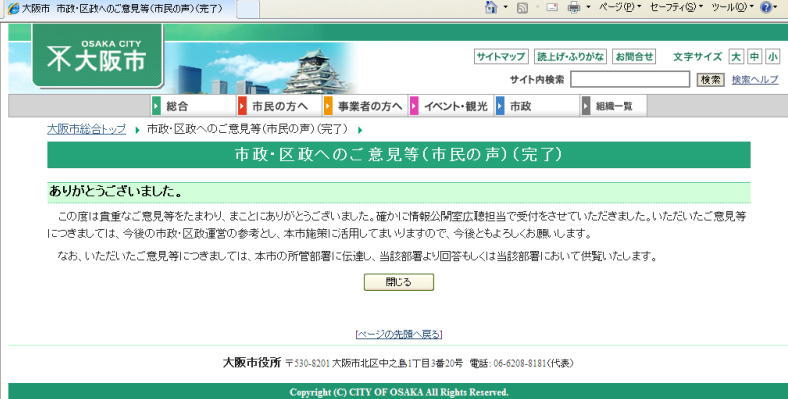This screenshot has width=788, height=399.
Task: Open the ツール(O) menu
Action: point(732,7)
